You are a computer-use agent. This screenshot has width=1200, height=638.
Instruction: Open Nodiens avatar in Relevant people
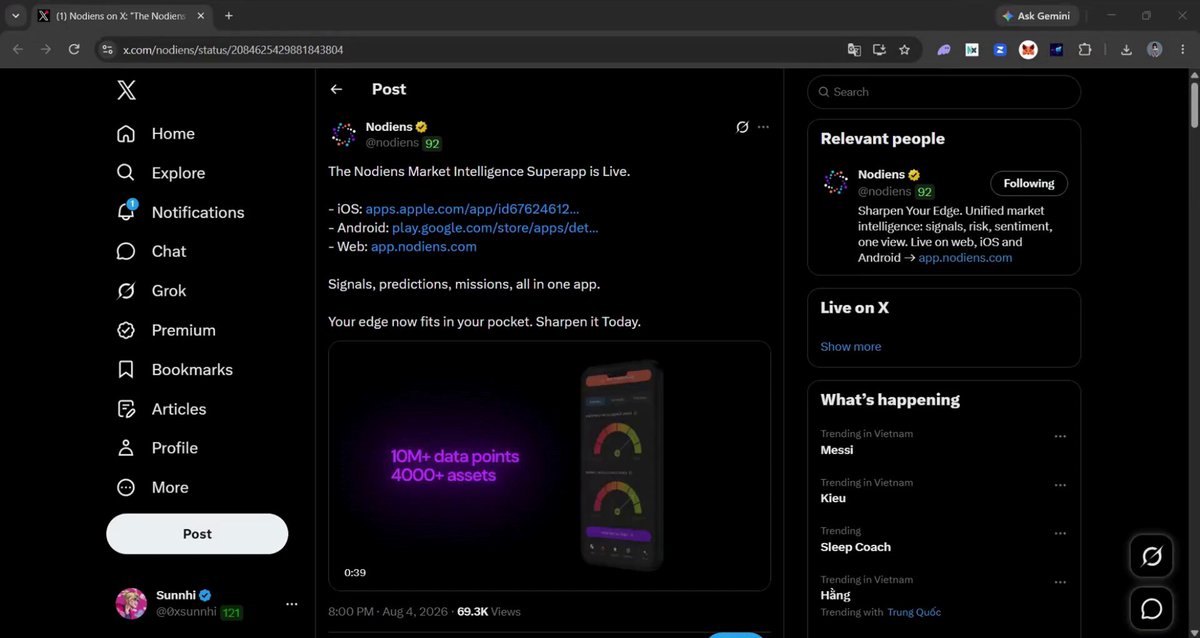[x=836, y=182]
